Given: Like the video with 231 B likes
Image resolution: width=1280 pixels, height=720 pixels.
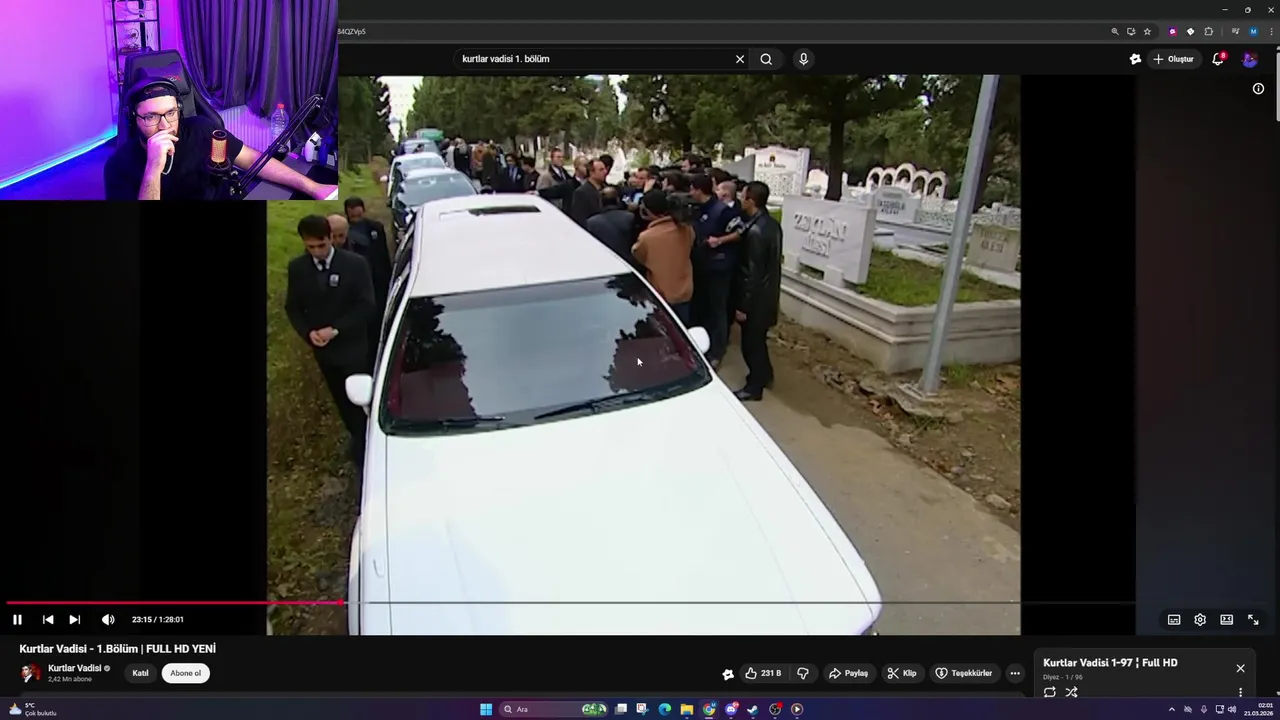Looking at the screenshot, I should pos(763,673).
